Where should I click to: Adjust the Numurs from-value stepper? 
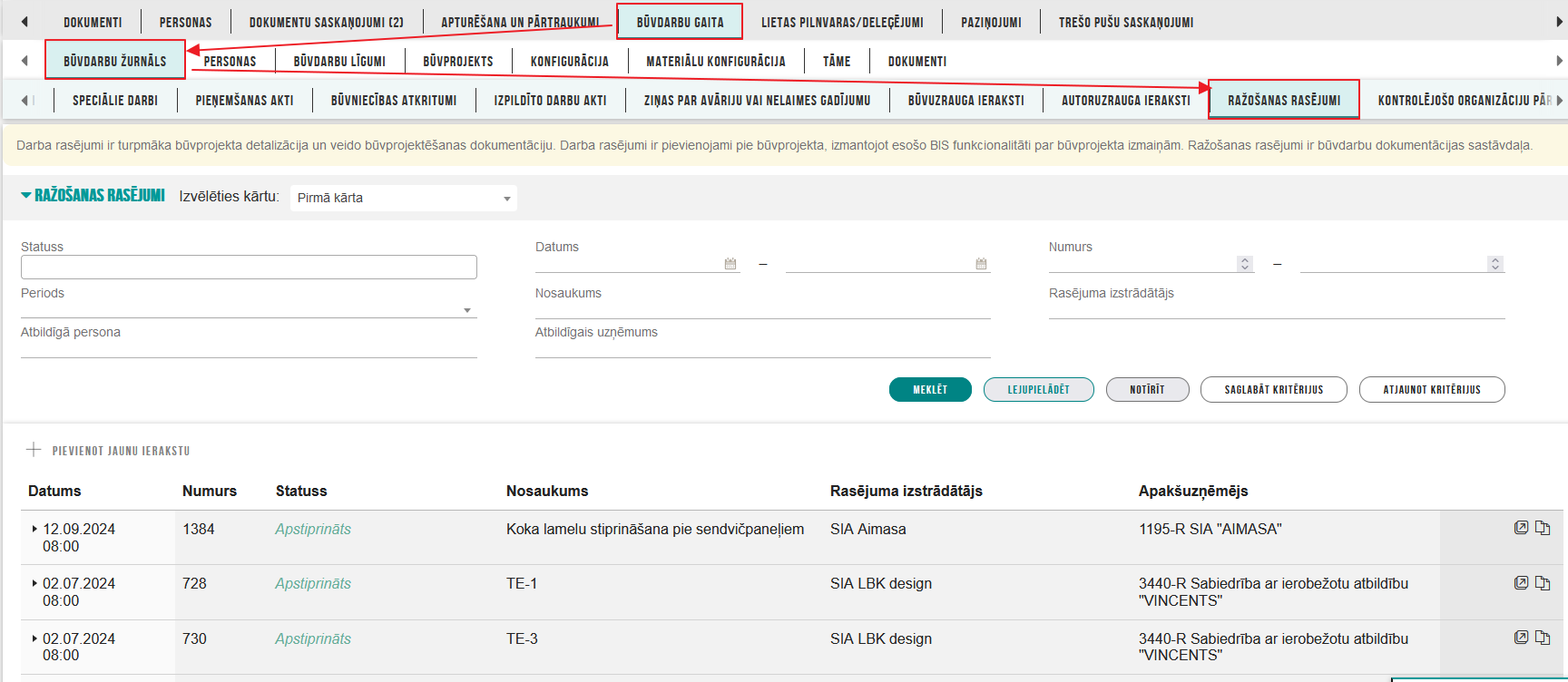pyautogui.click(x=1245, y=264)
